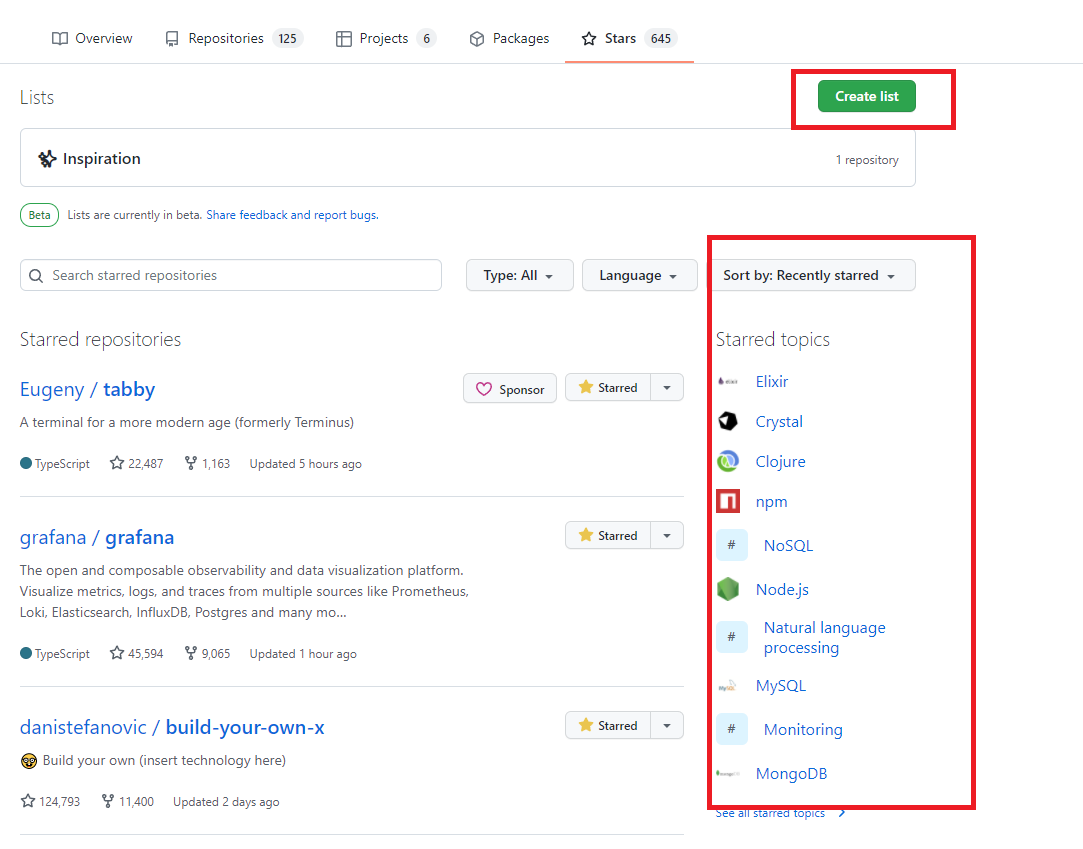Click the Elixir topic logo icon

(728, 382)
